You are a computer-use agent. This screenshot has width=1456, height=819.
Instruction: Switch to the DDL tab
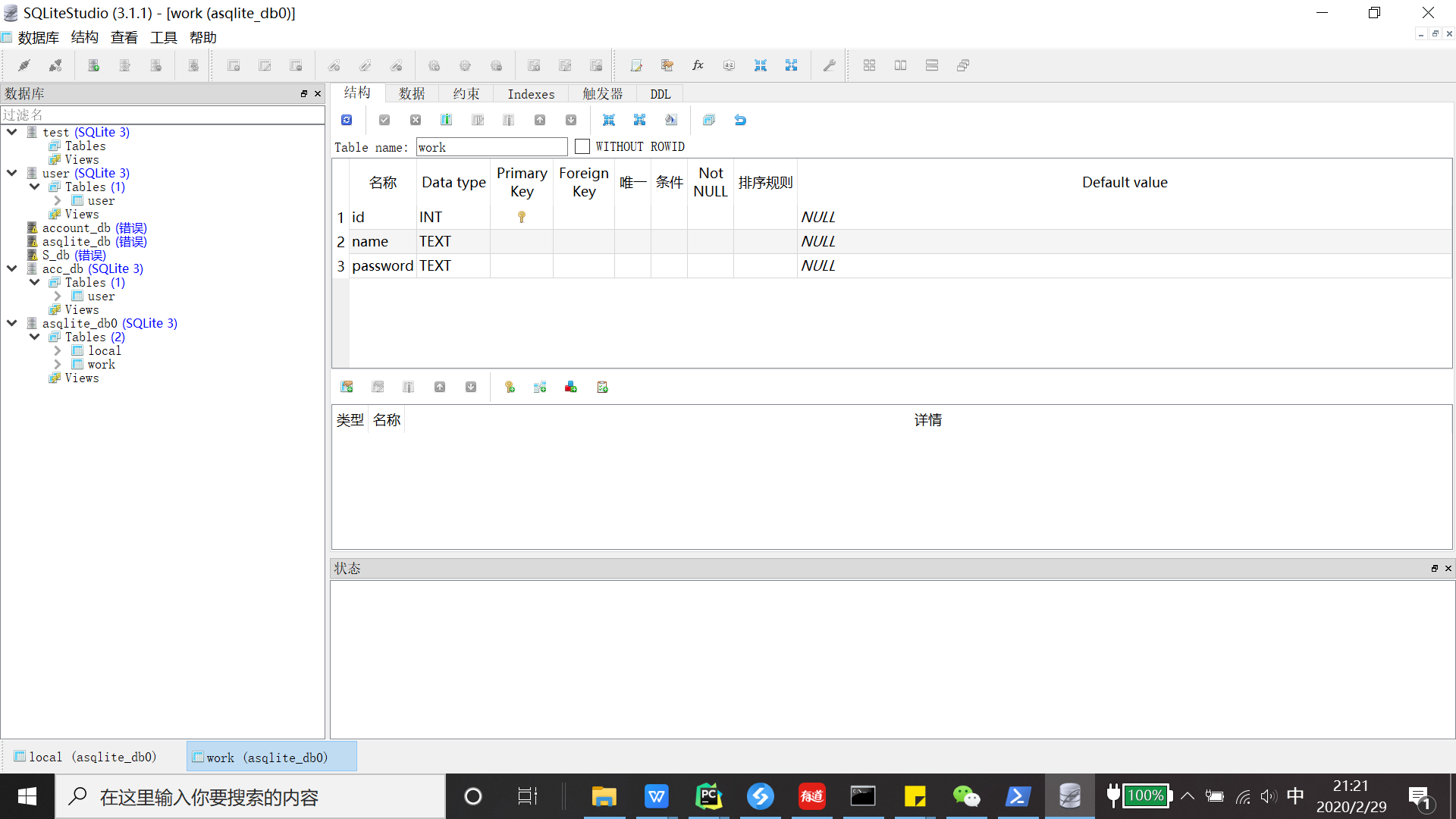pyautogui.click(x=660, y=94)
